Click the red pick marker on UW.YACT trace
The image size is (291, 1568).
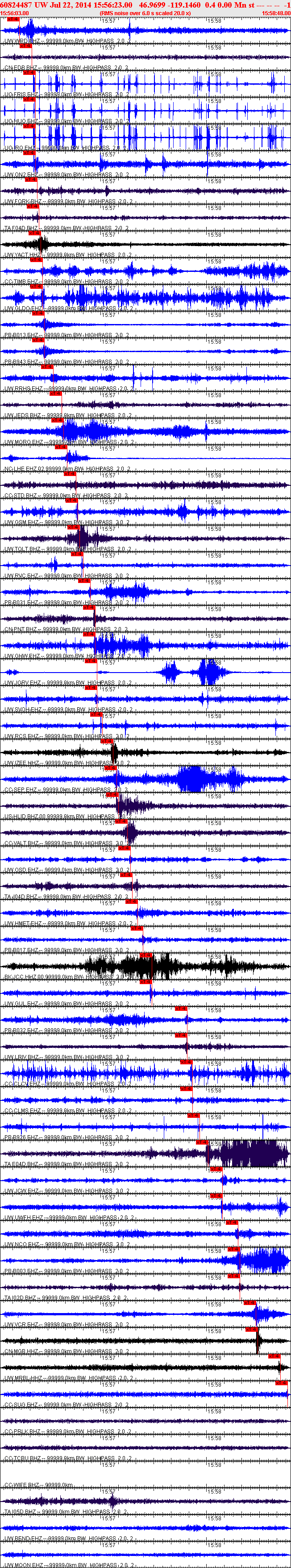coord(34,233)
